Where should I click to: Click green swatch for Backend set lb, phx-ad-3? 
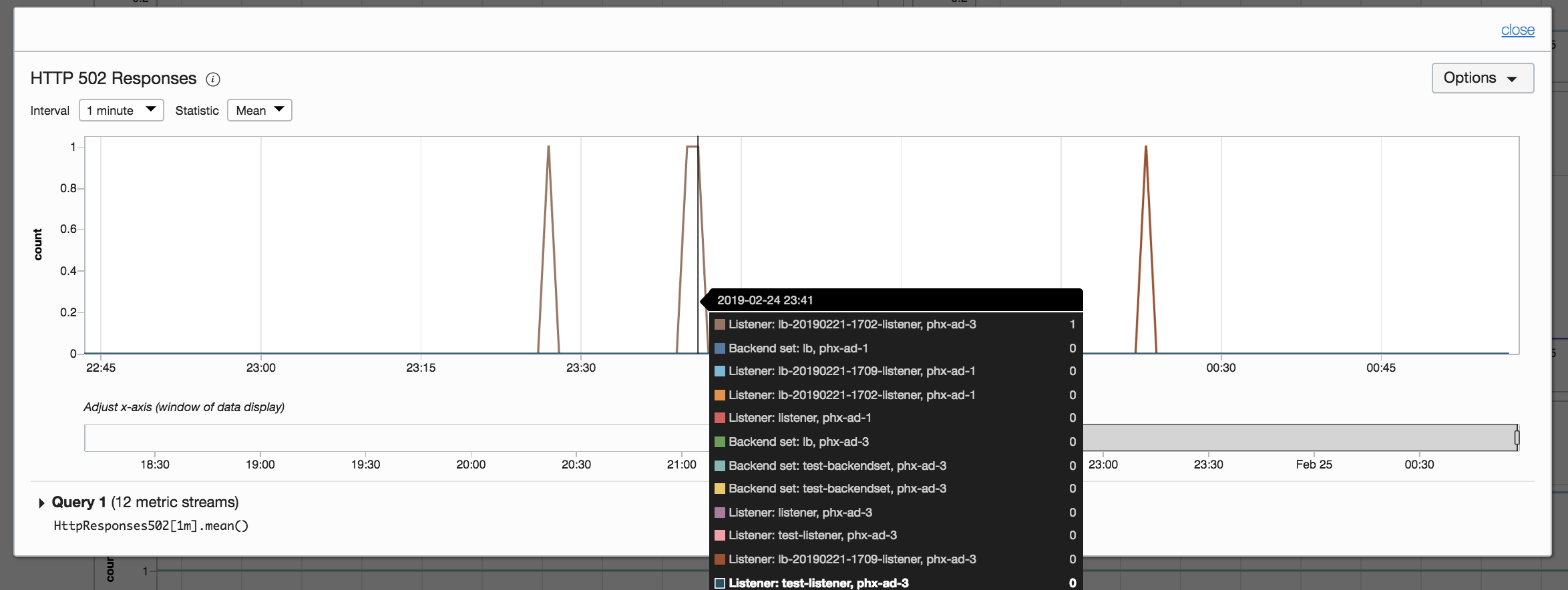click(720, 442)
